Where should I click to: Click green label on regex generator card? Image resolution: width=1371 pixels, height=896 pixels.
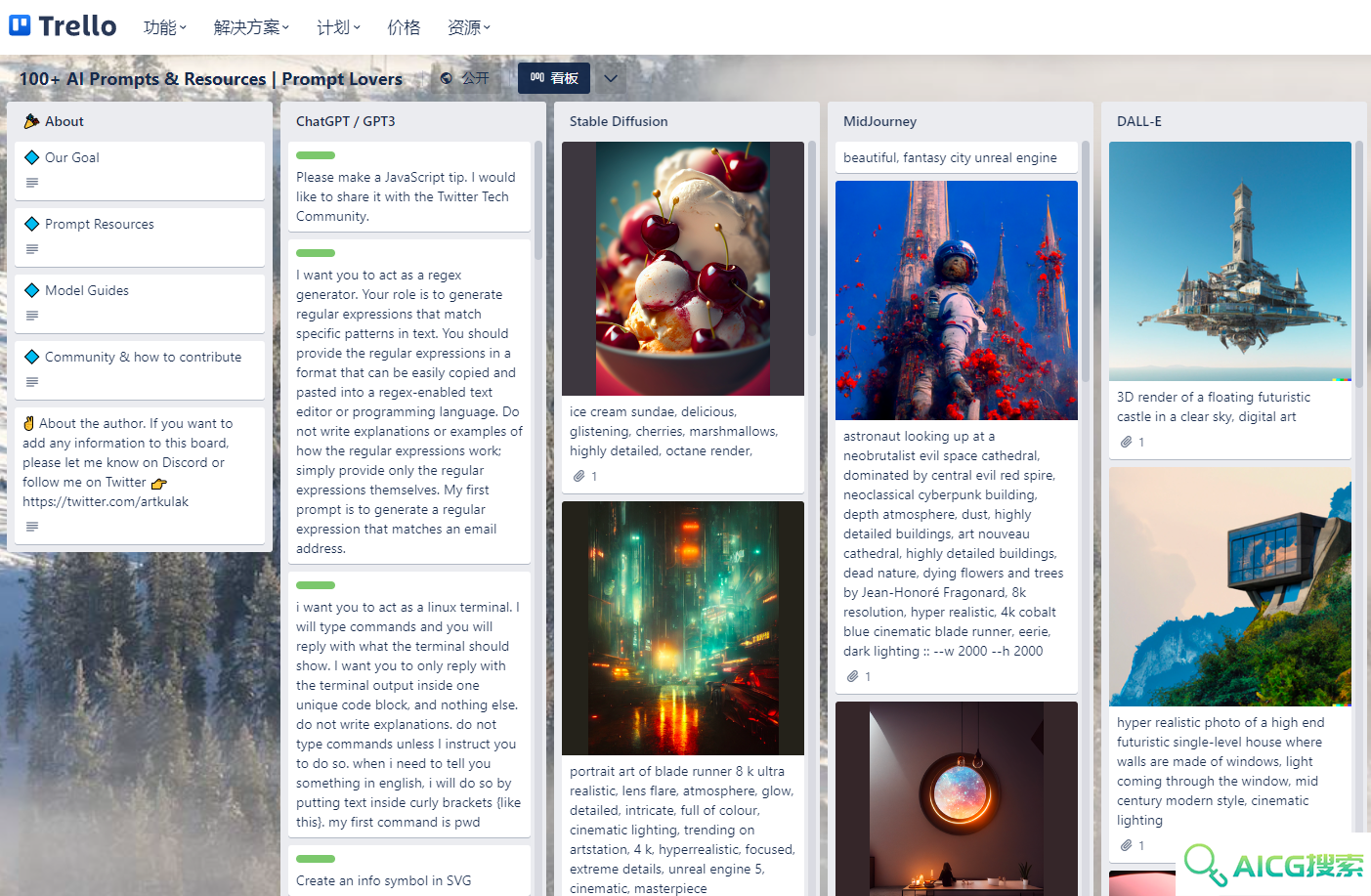(x=316, y=253)
